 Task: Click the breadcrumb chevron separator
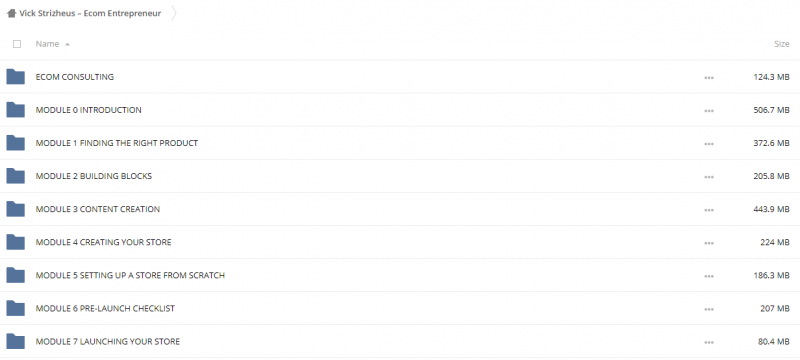click(174, 13)
